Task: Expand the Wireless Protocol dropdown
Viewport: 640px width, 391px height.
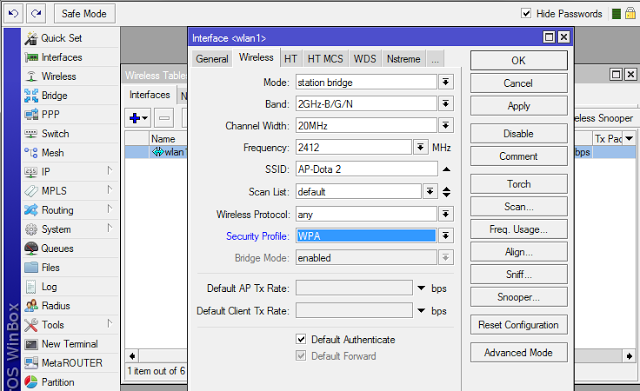Action: coord(446,214)
